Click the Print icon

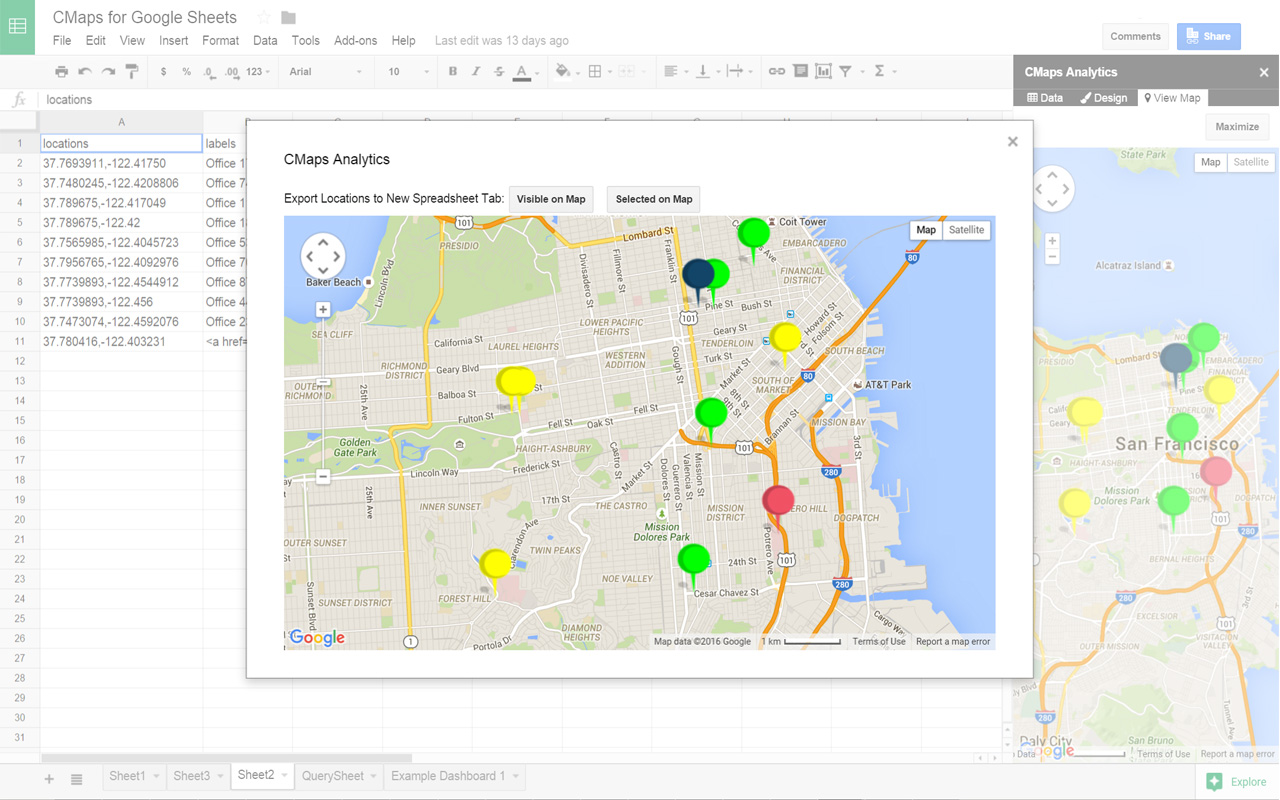click(60, 71)
